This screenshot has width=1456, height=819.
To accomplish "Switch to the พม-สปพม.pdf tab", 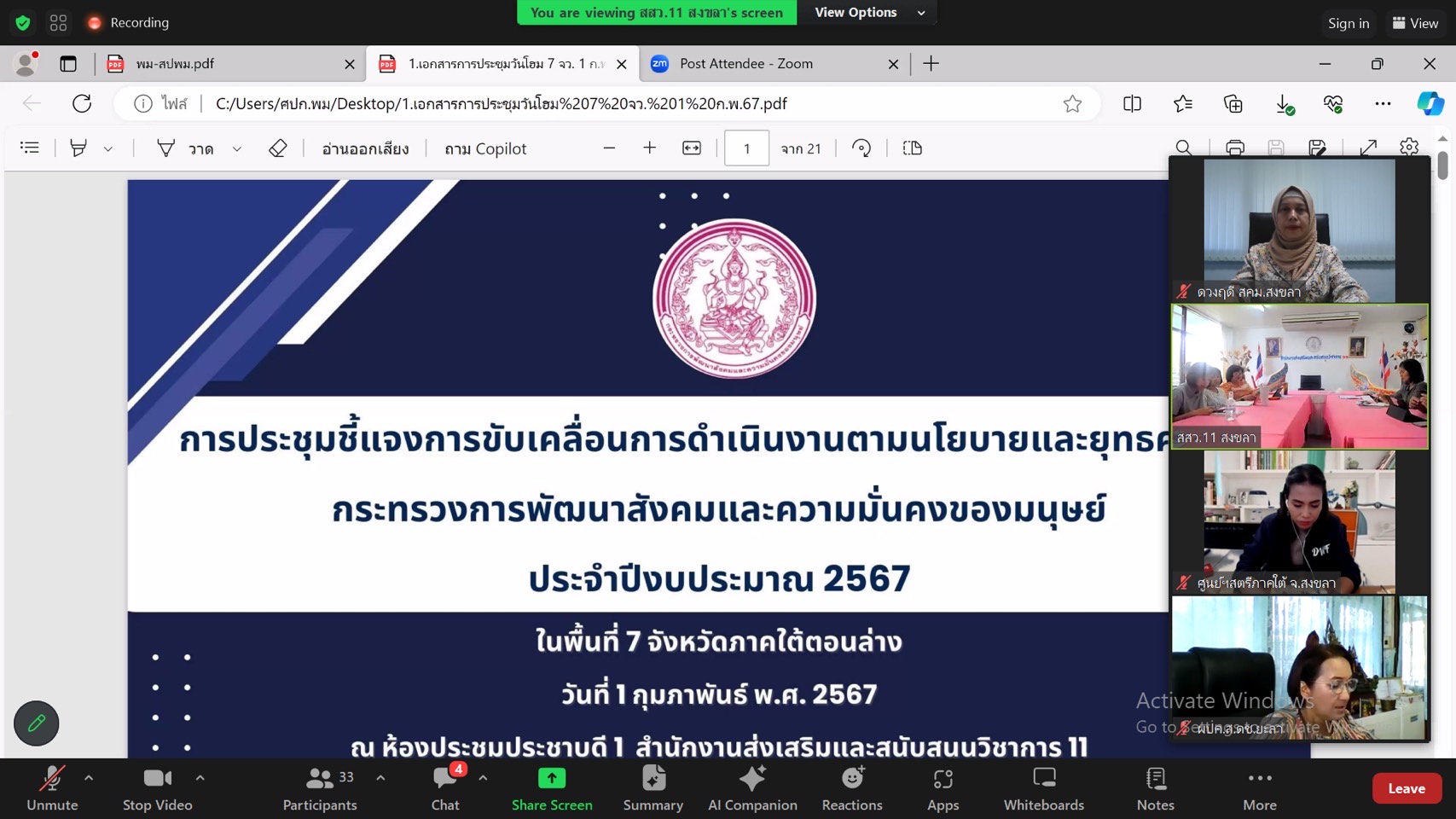I will pos(230,64).
